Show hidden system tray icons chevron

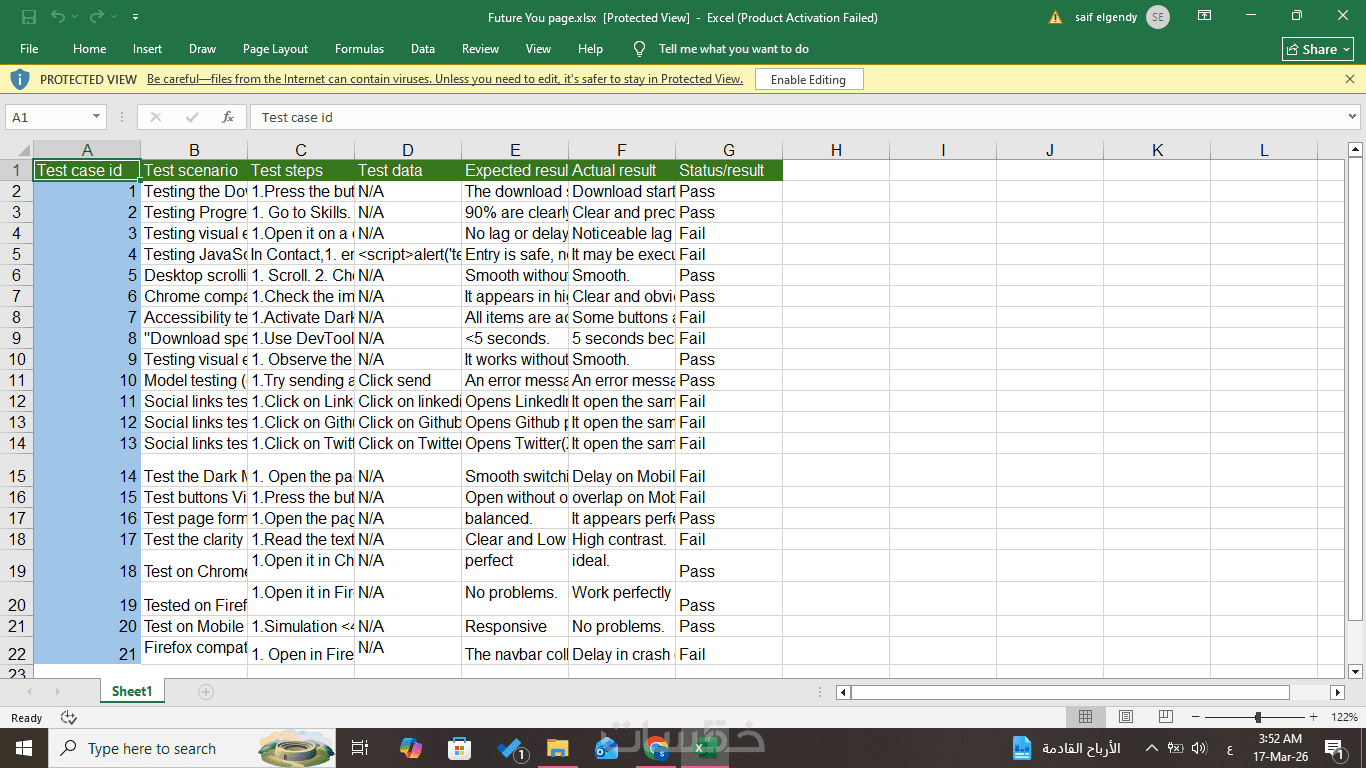[1151, 748]
